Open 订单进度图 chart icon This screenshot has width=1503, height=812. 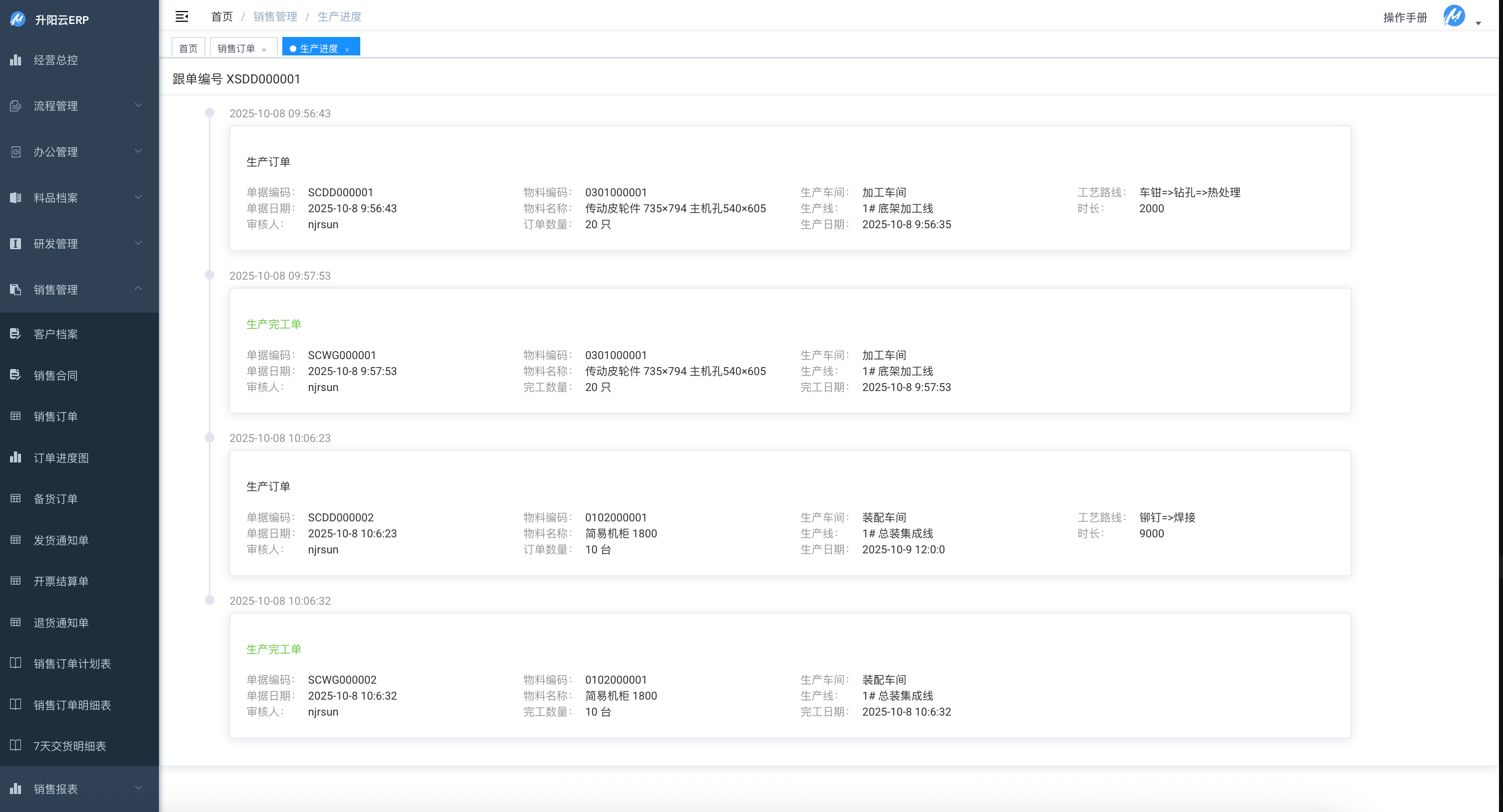click(16, 457)
